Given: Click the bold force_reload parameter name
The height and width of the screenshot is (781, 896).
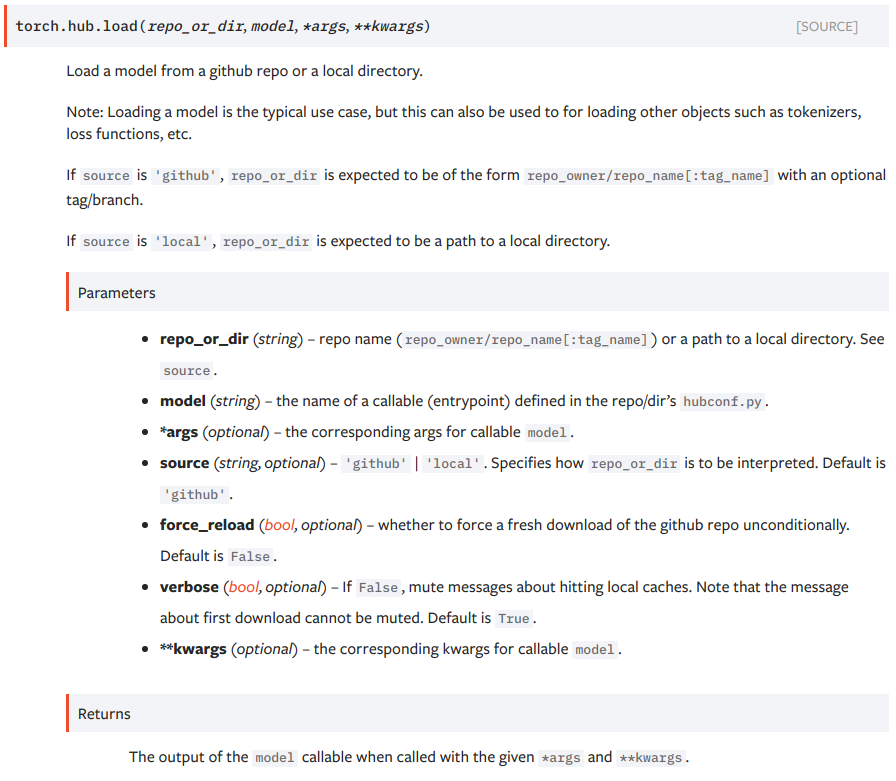Looking at the screenshot, I should 207,525.
